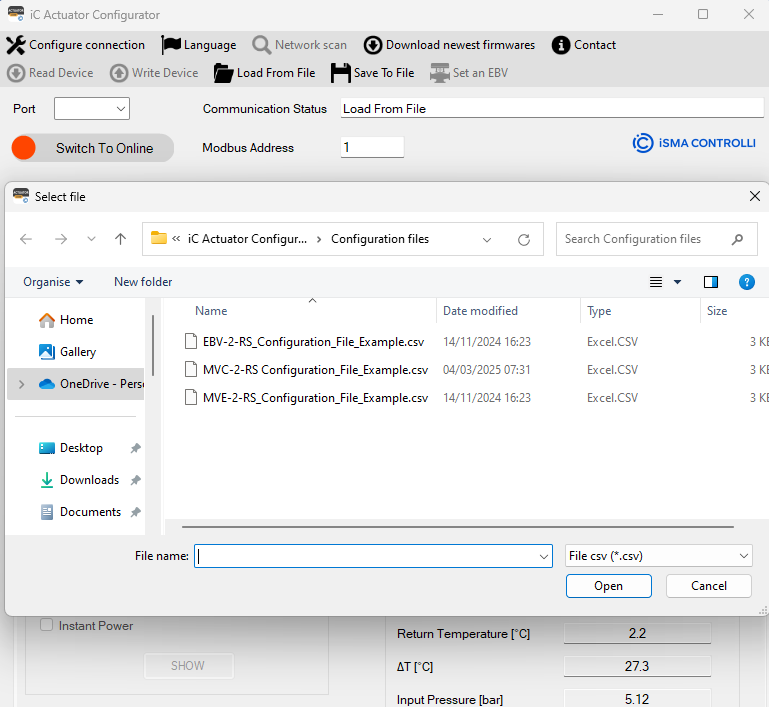Click Download newest firmwares icon
This screenshot has width=769, height=707.
tap(373, 45)
